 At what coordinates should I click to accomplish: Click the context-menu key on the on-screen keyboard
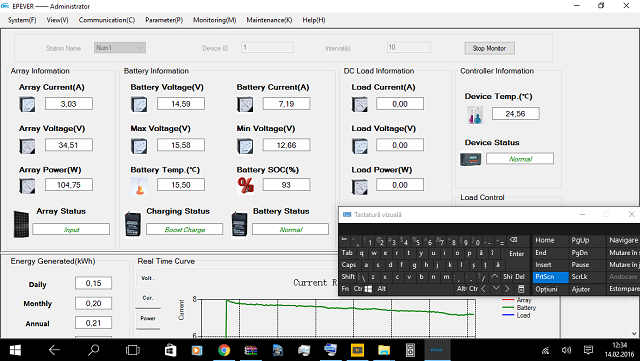521,289
